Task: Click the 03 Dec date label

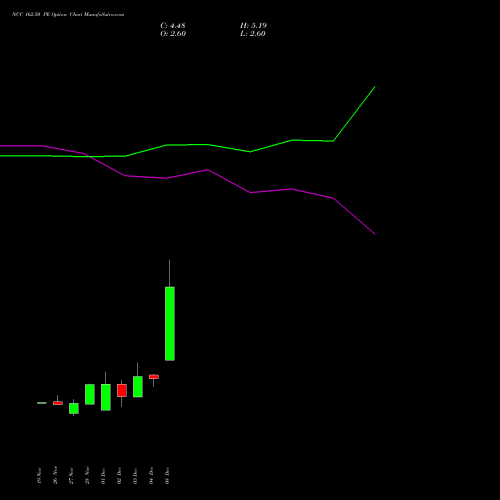Action: pos(135,476)
